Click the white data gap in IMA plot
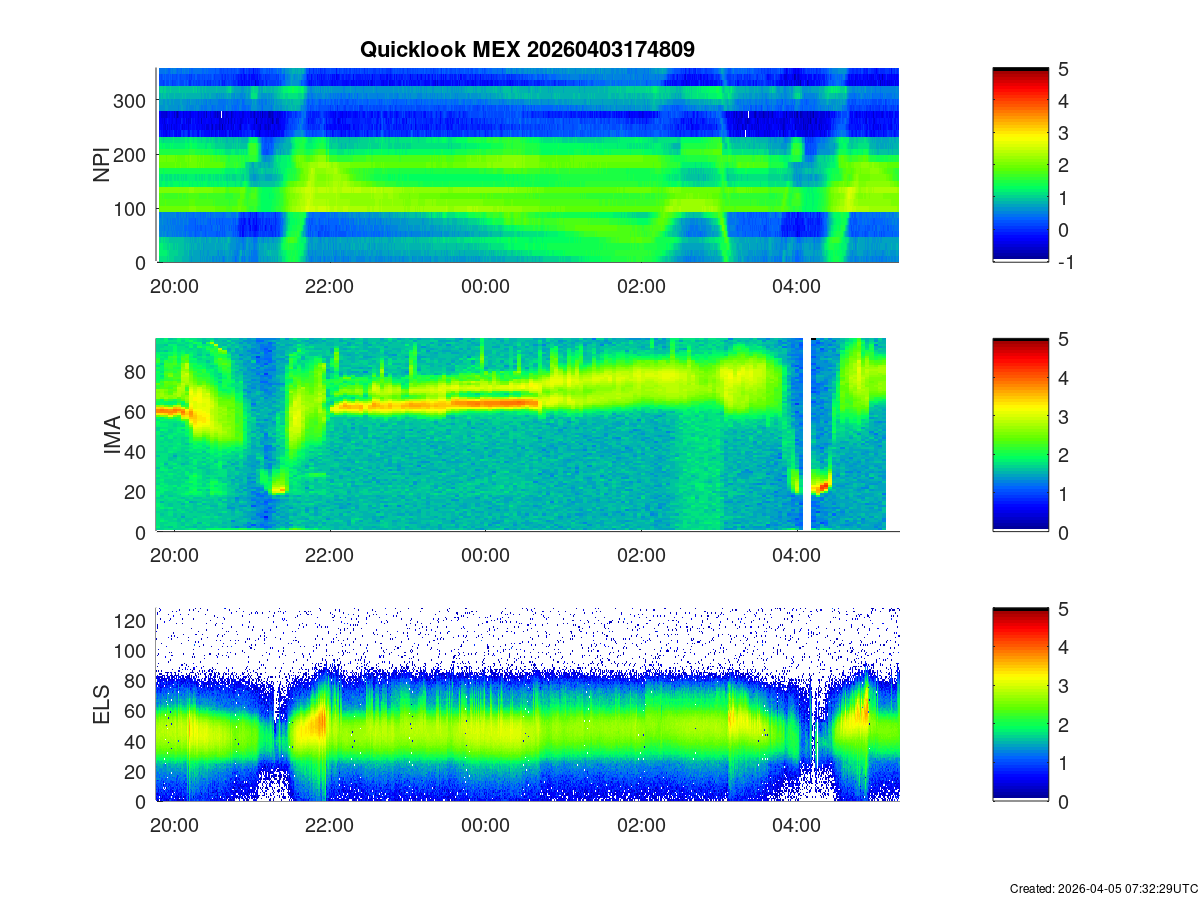Viewport: 1200px width, 900px height. [807, 435]
